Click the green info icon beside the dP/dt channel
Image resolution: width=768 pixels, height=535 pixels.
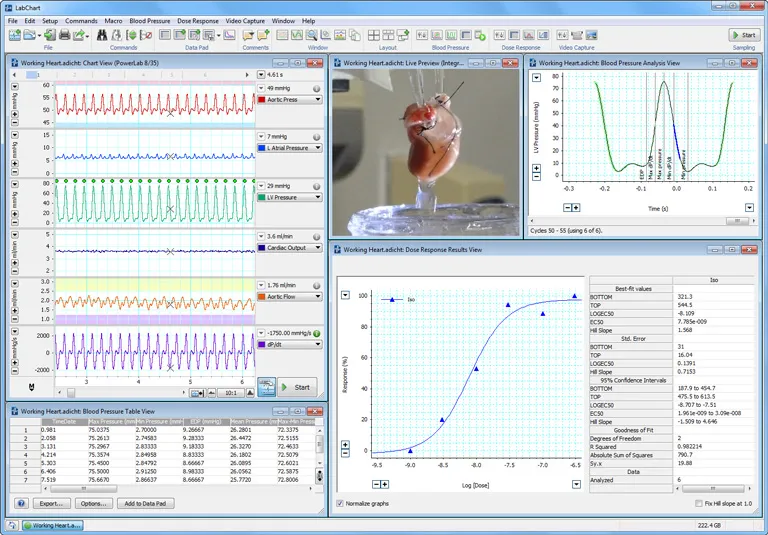pos(316,333)
